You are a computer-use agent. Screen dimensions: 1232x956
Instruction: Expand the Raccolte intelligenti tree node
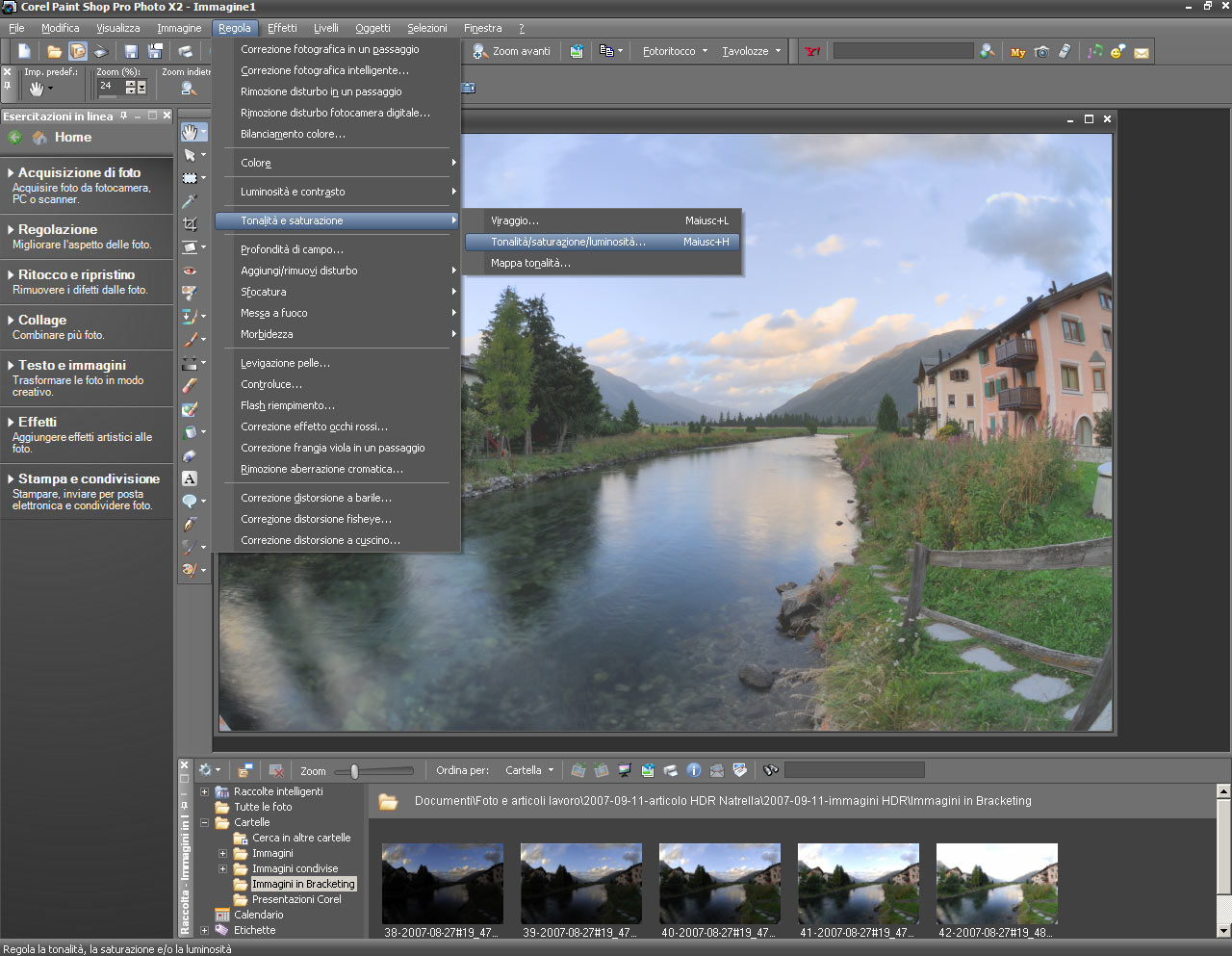click(x=204, y=791)
